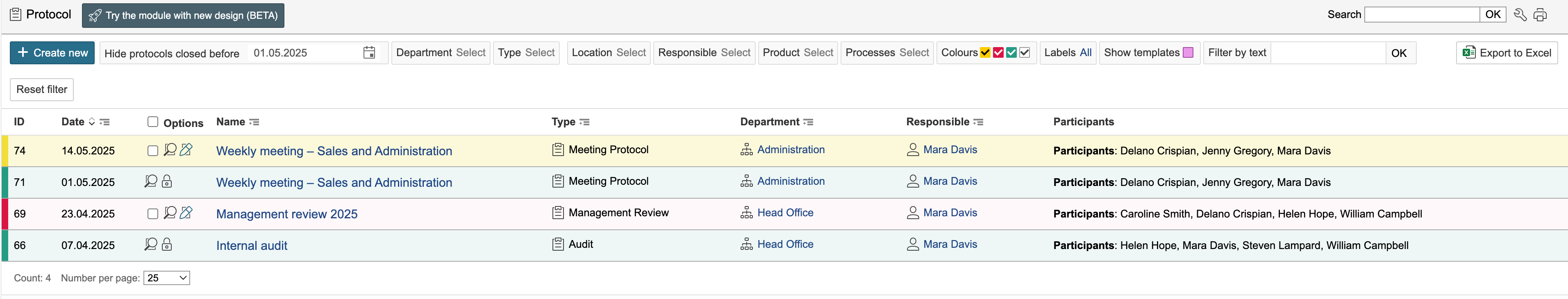The width and height of the screenshot is (1568, 299).
Task: Click the lock icon on protocol 66
Action: (x=167, y=244)
